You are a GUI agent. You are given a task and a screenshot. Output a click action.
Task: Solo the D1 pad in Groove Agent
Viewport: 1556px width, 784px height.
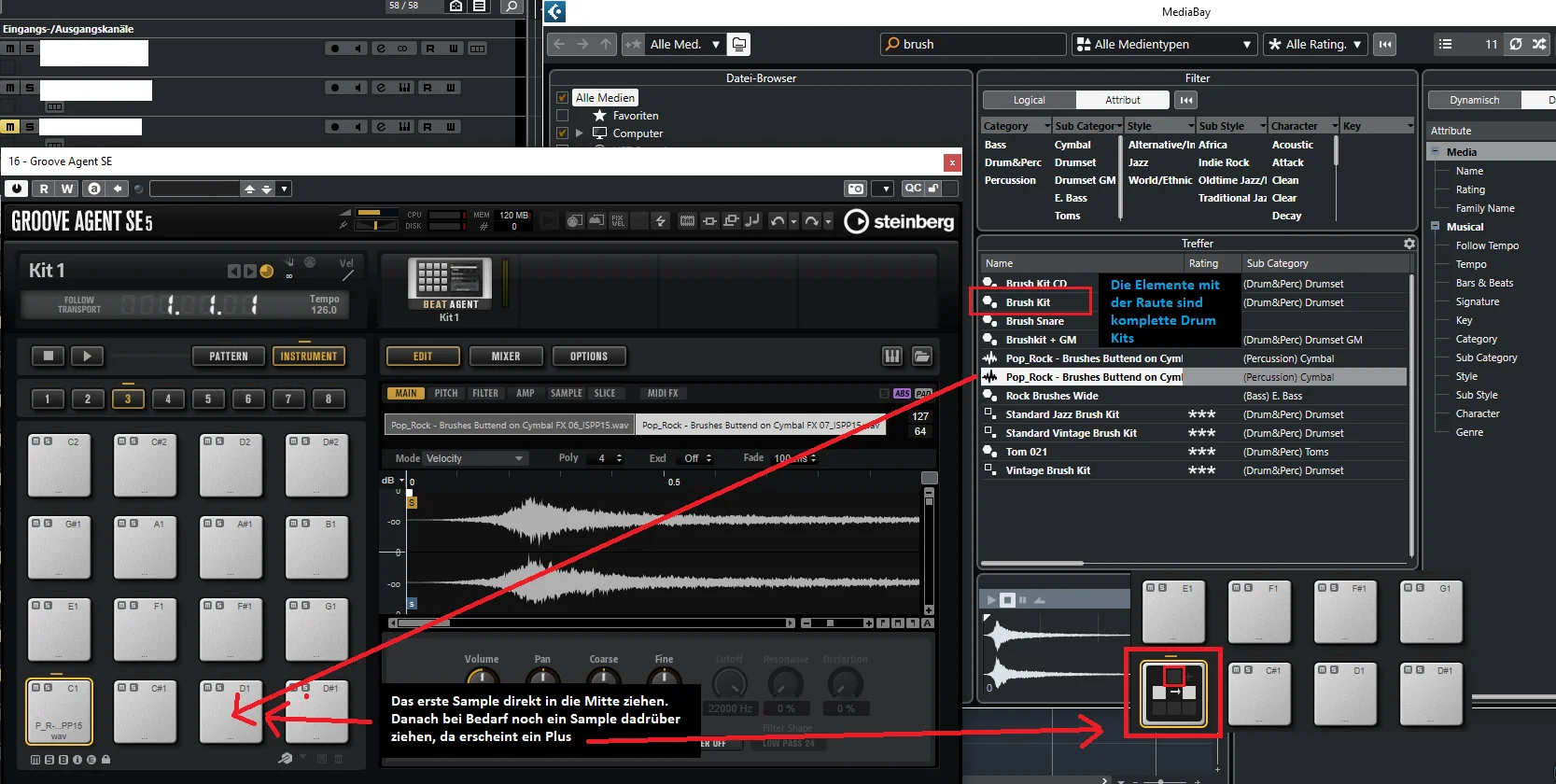coord(219,688)
